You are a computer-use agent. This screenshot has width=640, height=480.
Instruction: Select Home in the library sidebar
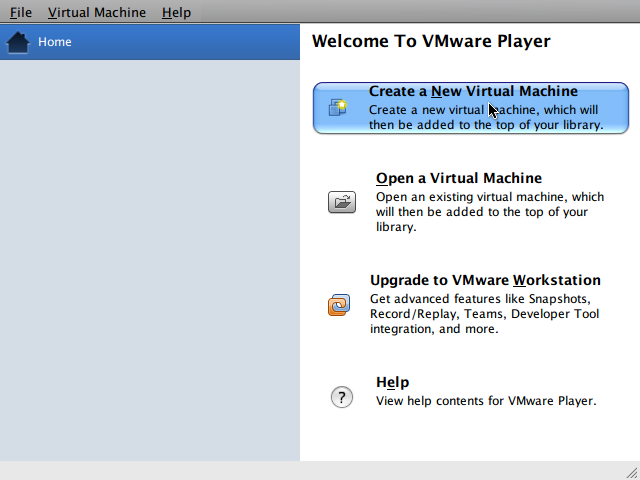coord(150,42)
